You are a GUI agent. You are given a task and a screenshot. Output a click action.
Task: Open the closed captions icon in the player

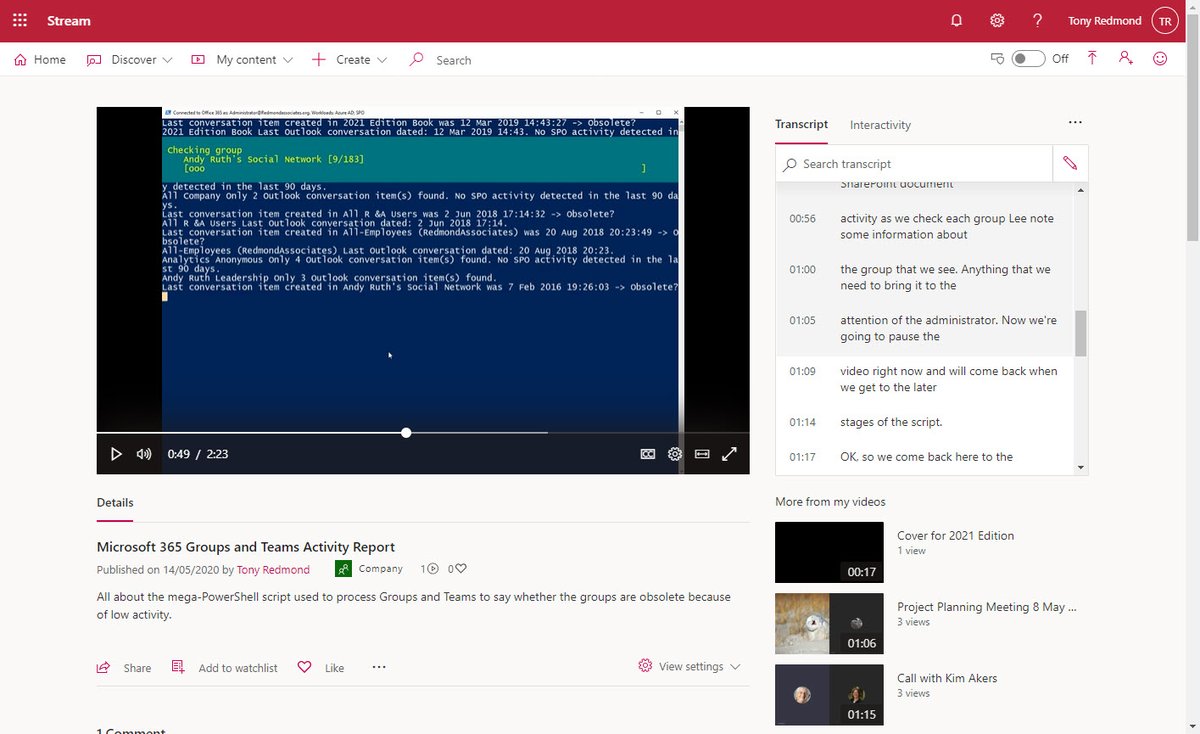click(648, 453)
